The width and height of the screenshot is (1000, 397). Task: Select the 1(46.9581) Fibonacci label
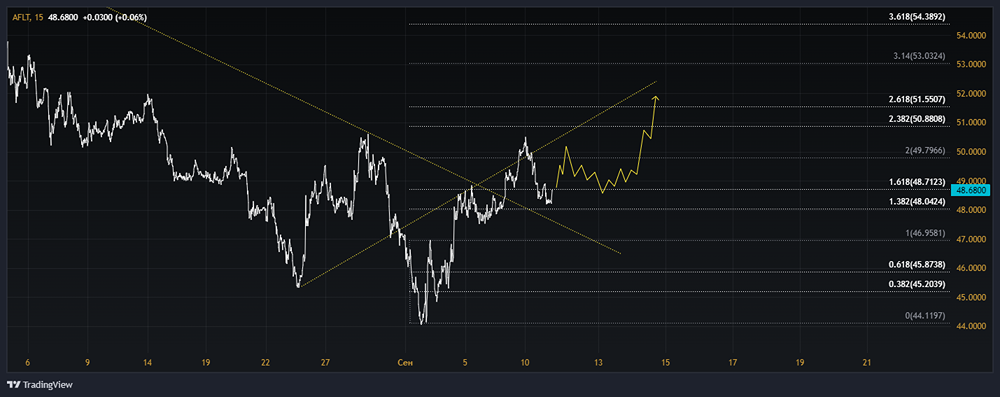[x=925, y=234]
